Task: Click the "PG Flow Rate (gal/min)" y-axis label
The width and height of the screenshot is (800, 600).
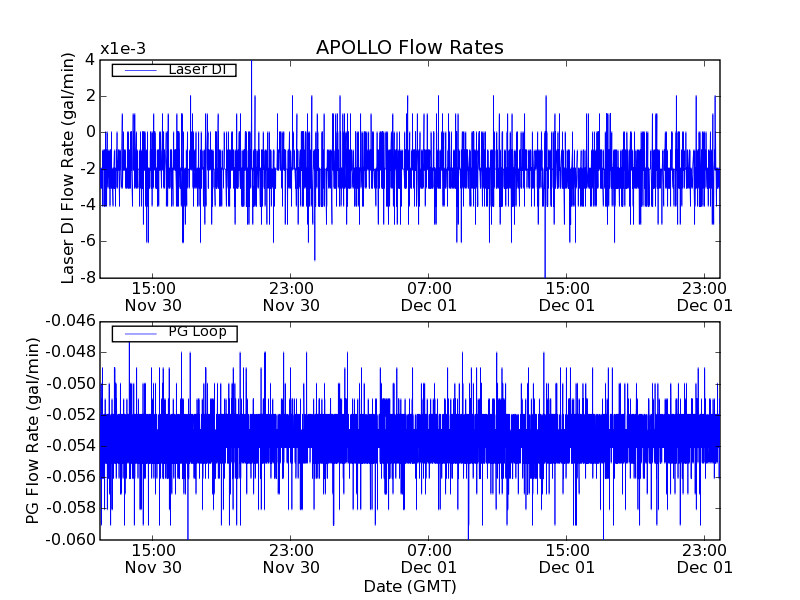Action: pyautogui.click(x=33, y=430)
